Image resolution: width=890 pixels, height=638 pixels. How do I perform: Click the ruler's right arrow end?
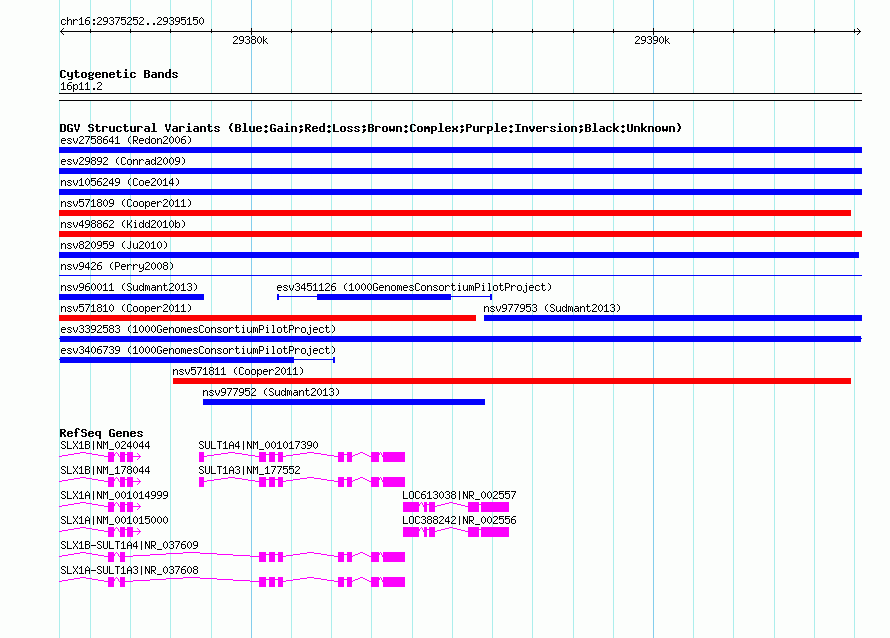tap(858, 31)
